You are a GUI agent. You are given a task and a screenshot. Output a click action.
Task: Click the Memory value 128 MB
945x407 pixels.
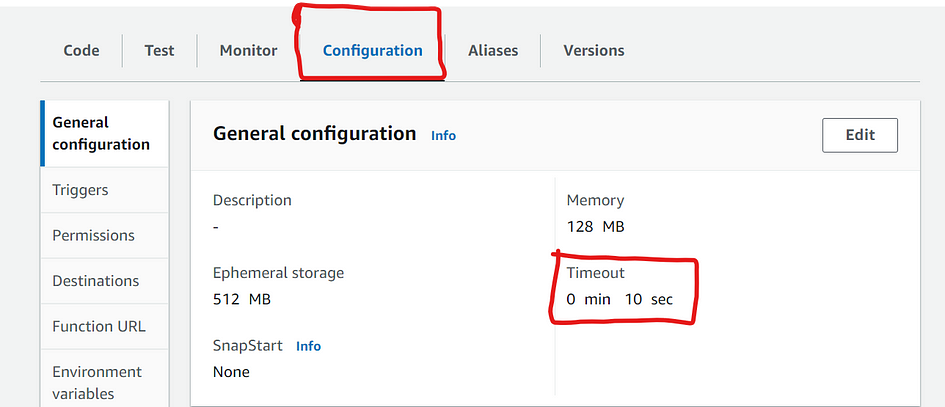click(595, 227)
